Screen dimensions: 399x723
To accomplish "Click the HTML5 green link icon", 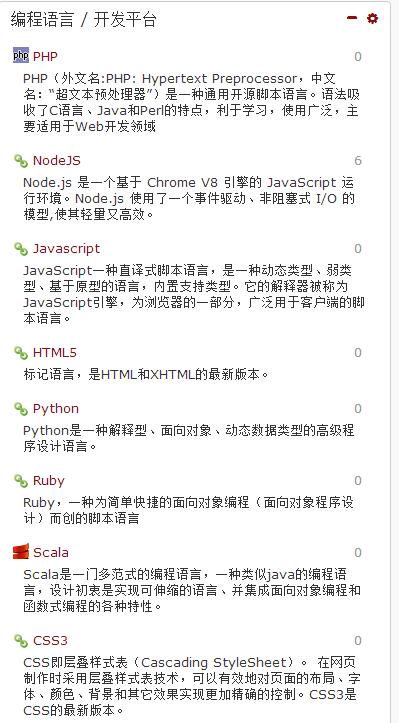I will point(21,352).
